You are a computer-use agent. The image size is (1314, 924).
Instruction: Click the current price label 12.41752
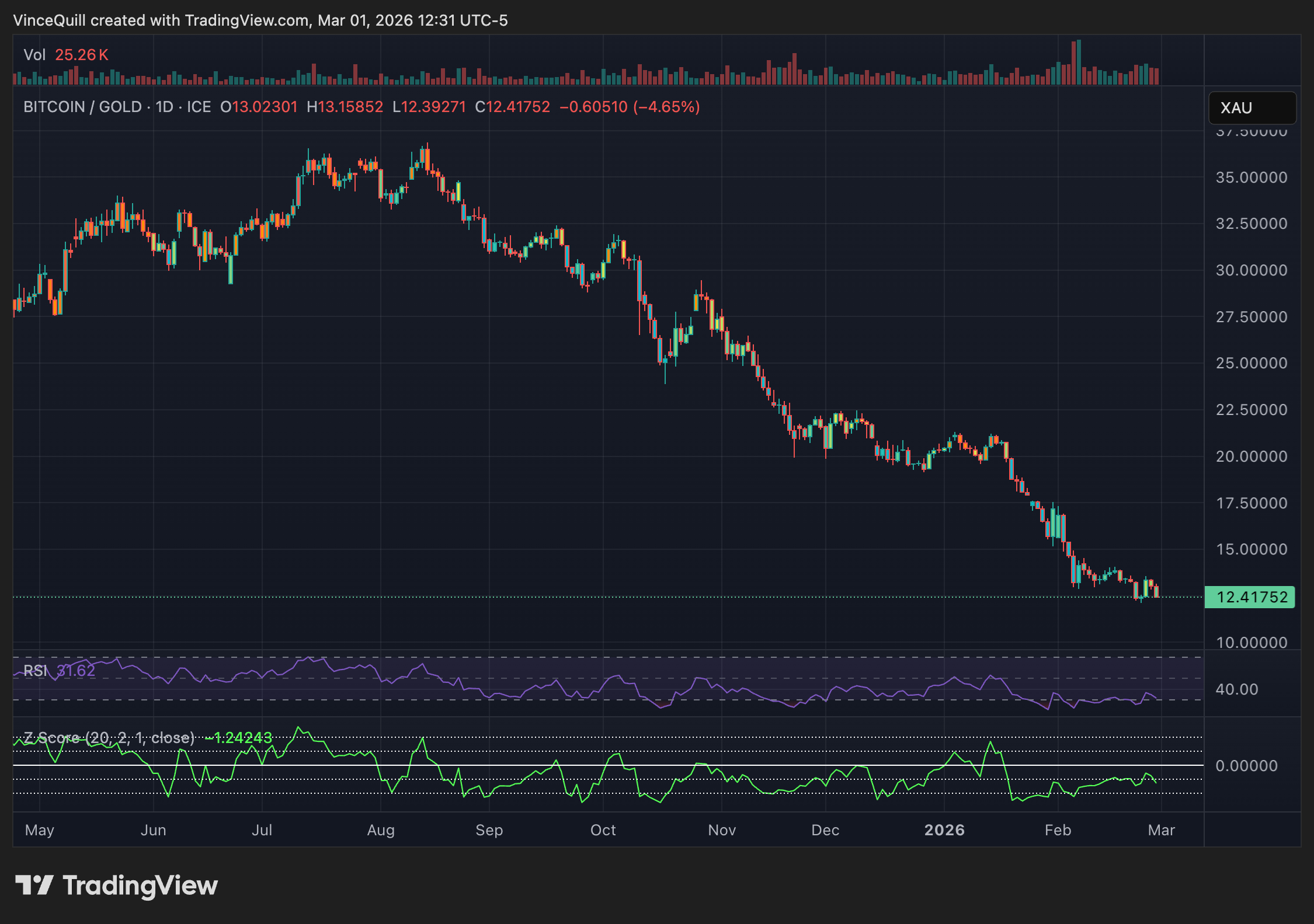(1250, 597)
